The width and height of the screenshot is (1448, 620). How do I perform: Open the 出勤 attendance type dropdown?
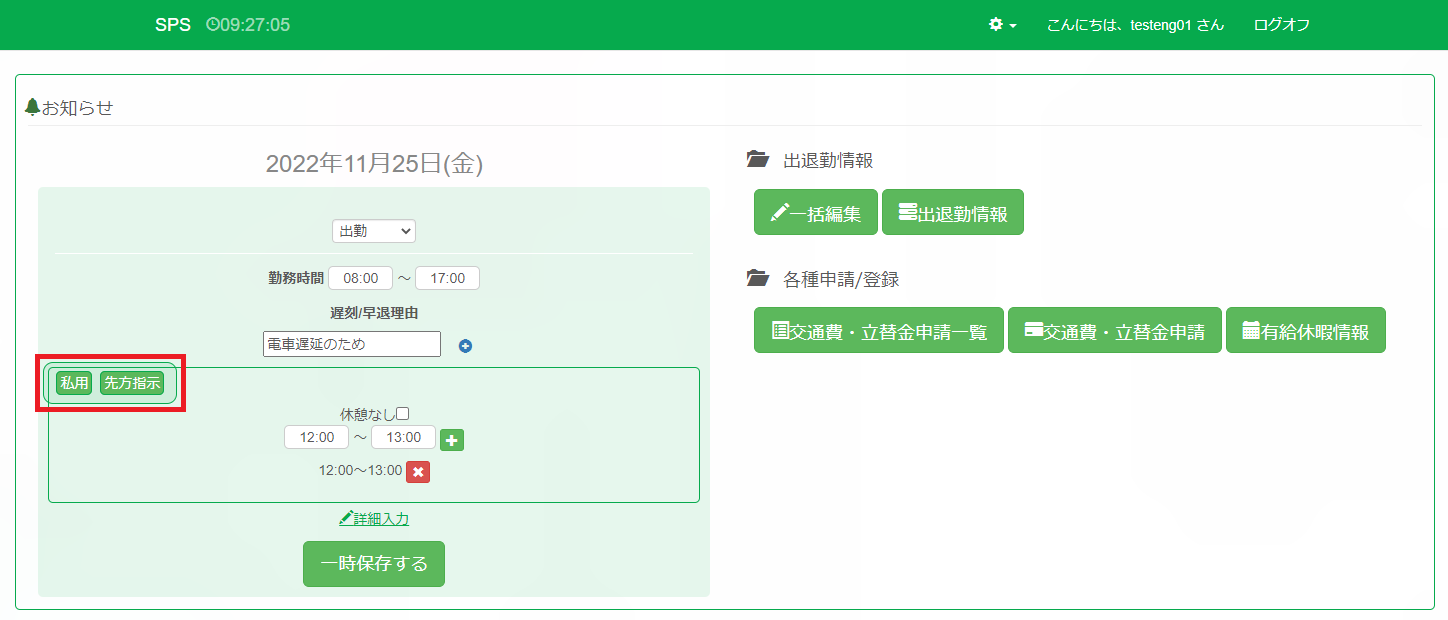(374, 231)
